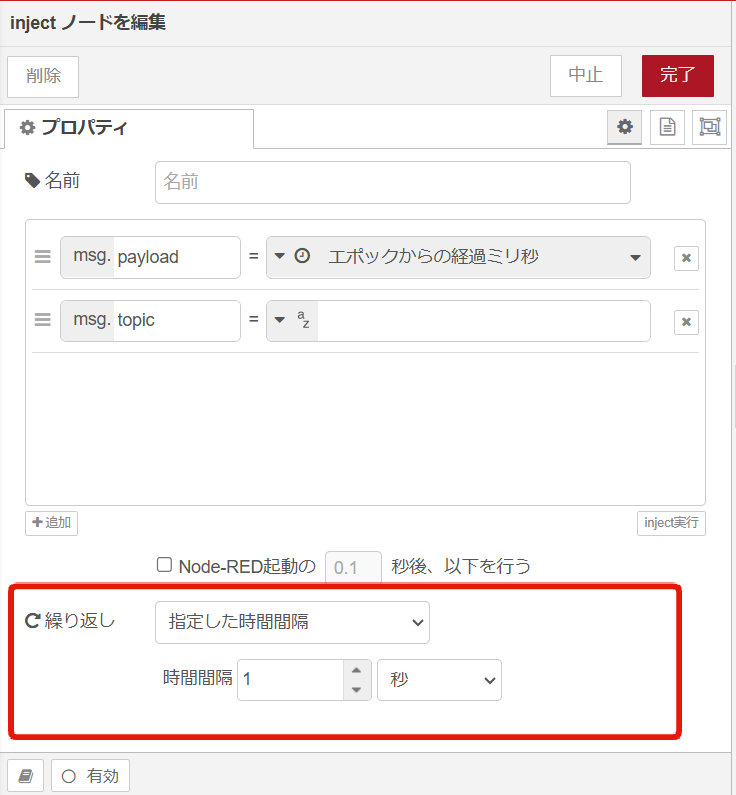Open node appearance settings icon
Viewport: 736px width, 795px height.
pyautogui.click(x=710, y=127)
